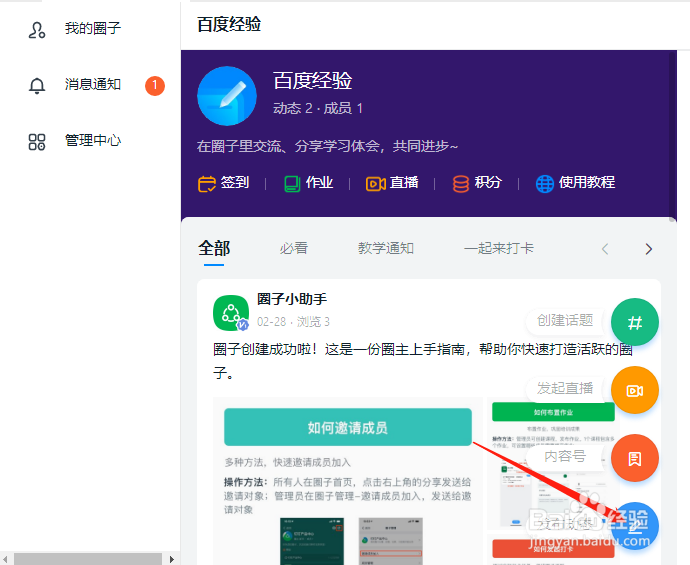
Task: Click the 管理中心 grid icon
Action: pos(37,142)
